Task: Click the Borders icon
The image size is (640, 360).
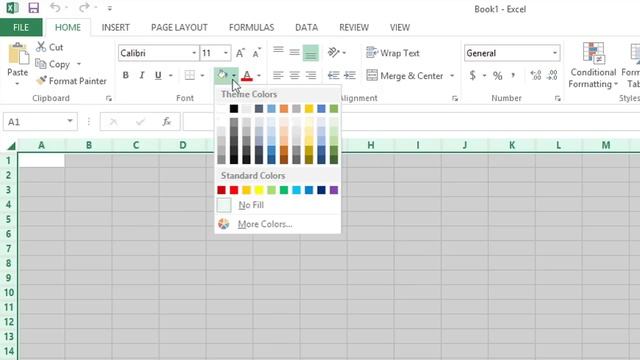Action: 189,75
